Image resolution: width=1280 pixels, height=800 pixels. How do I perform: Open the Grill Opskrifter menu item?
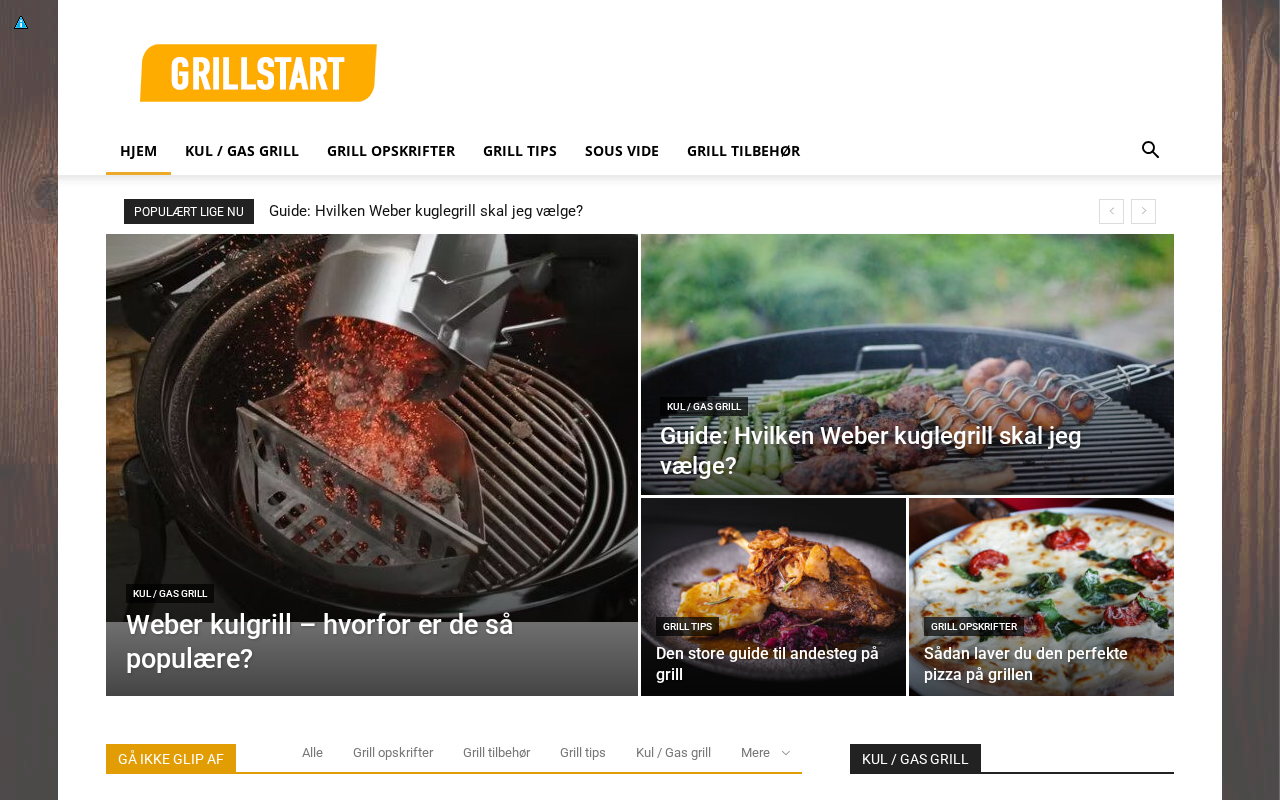[391, 151]
